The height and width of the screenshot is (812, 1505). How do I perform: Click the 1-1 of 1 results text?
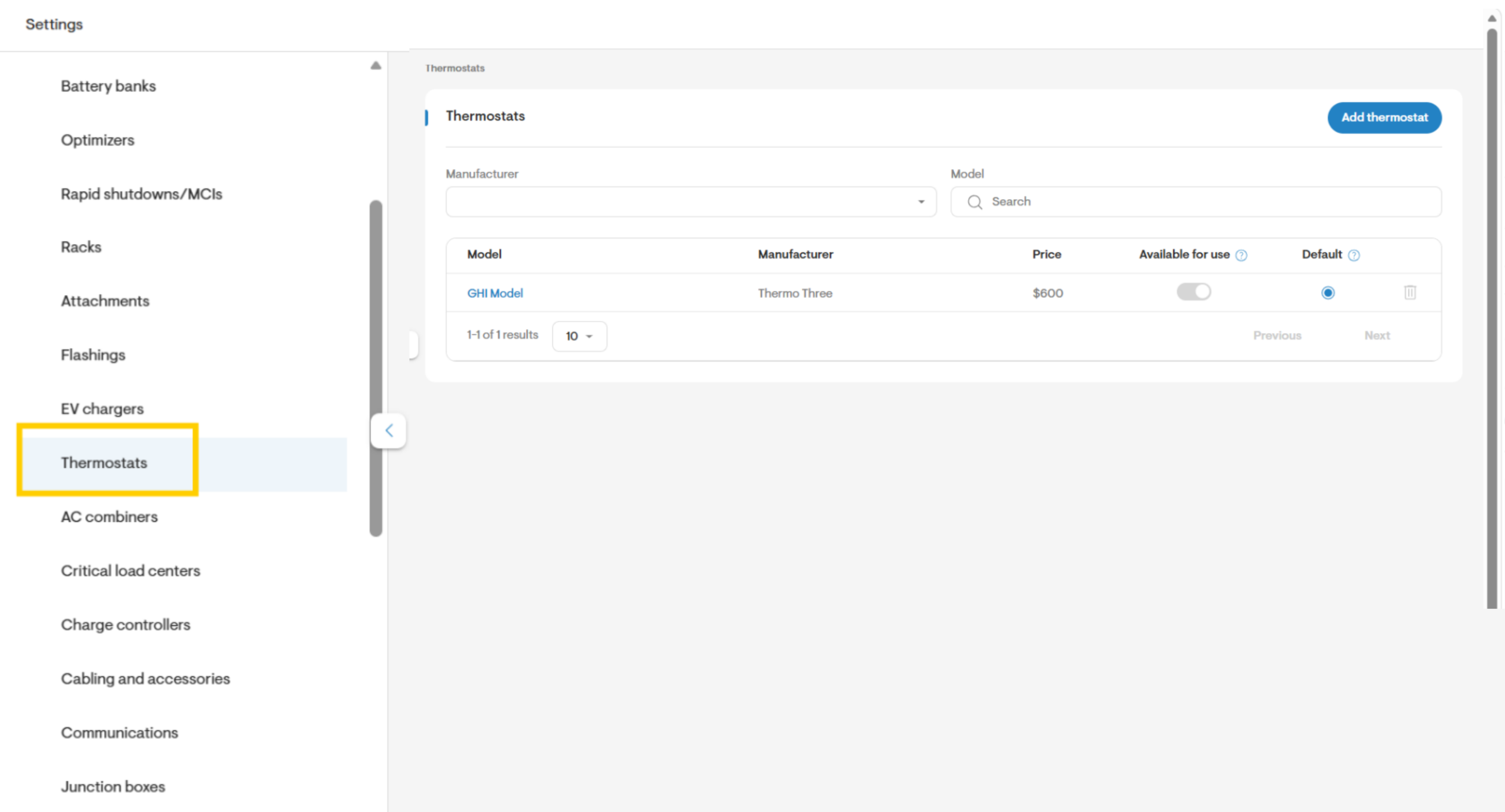click(503, 335)
